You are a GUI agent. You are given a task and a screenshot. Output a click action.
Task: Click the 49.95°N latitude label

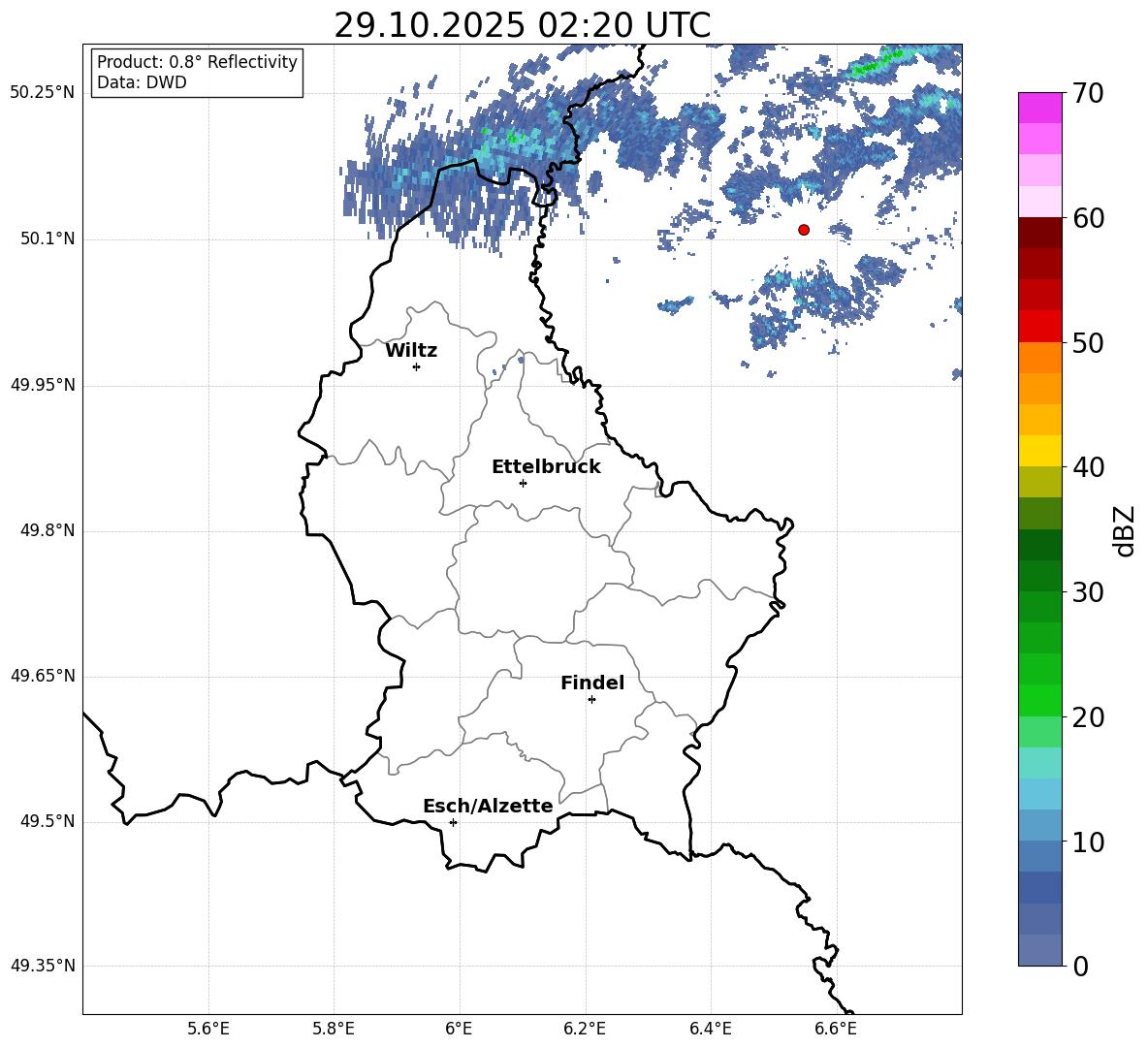[43, 385]
